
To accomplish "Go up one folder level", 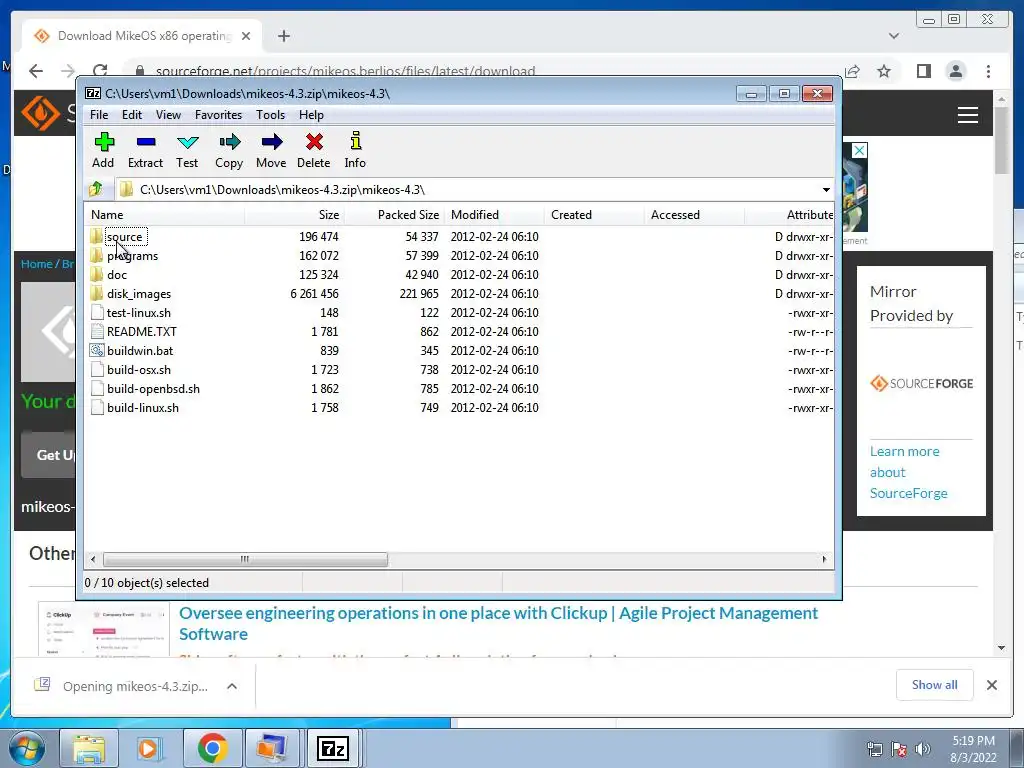I will coord(96,189).
